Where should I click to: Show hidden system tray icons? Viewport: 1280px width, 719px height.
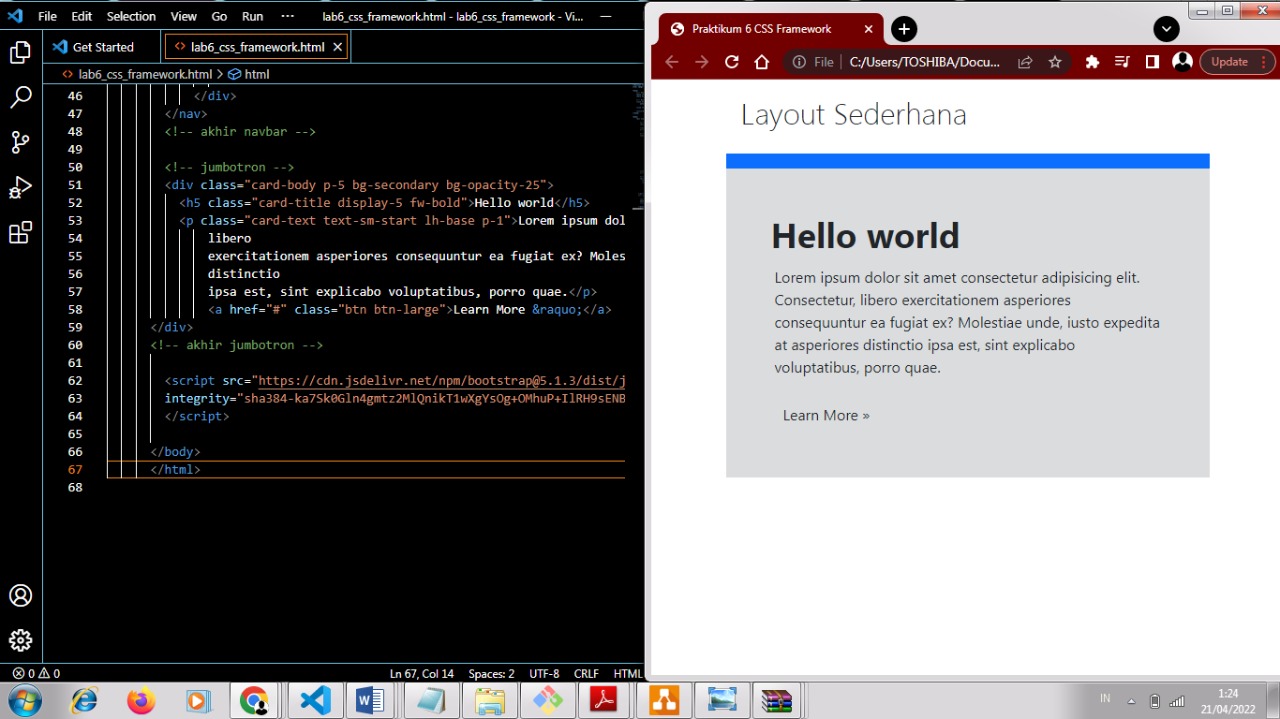(x=1131, y=701)
